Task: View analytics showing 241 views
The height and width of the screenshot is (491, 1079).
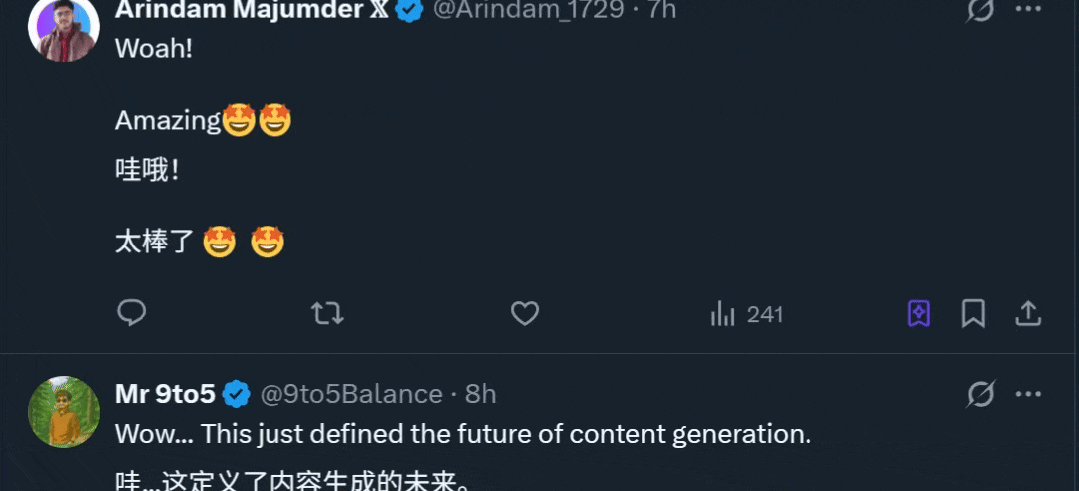Action: [747, 314]
